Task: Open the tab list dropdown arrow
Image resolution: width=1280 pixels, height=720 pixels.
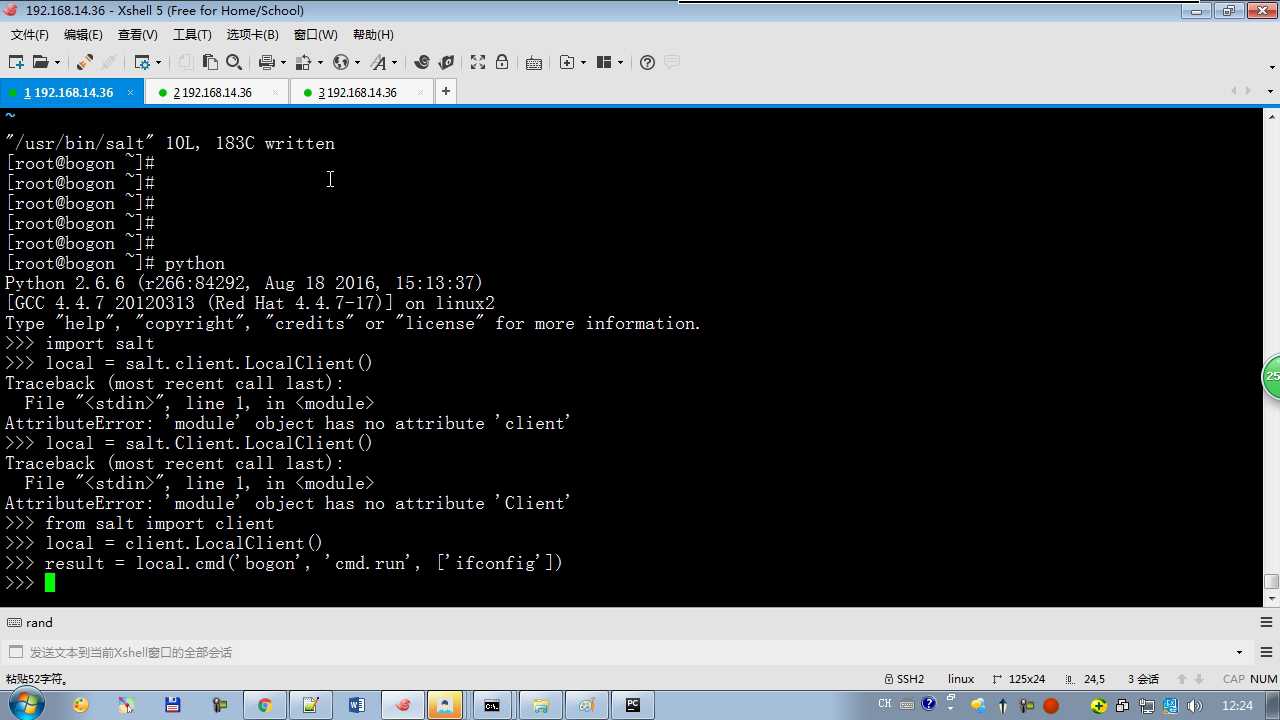Action: 1271,91
